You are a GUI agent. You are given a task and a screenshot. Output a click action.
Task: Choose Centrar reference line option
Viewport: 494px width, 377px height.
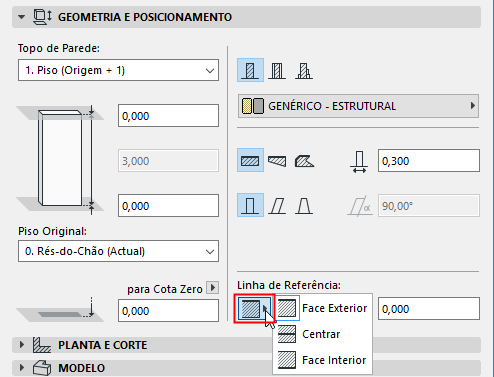tap(322, 334)
